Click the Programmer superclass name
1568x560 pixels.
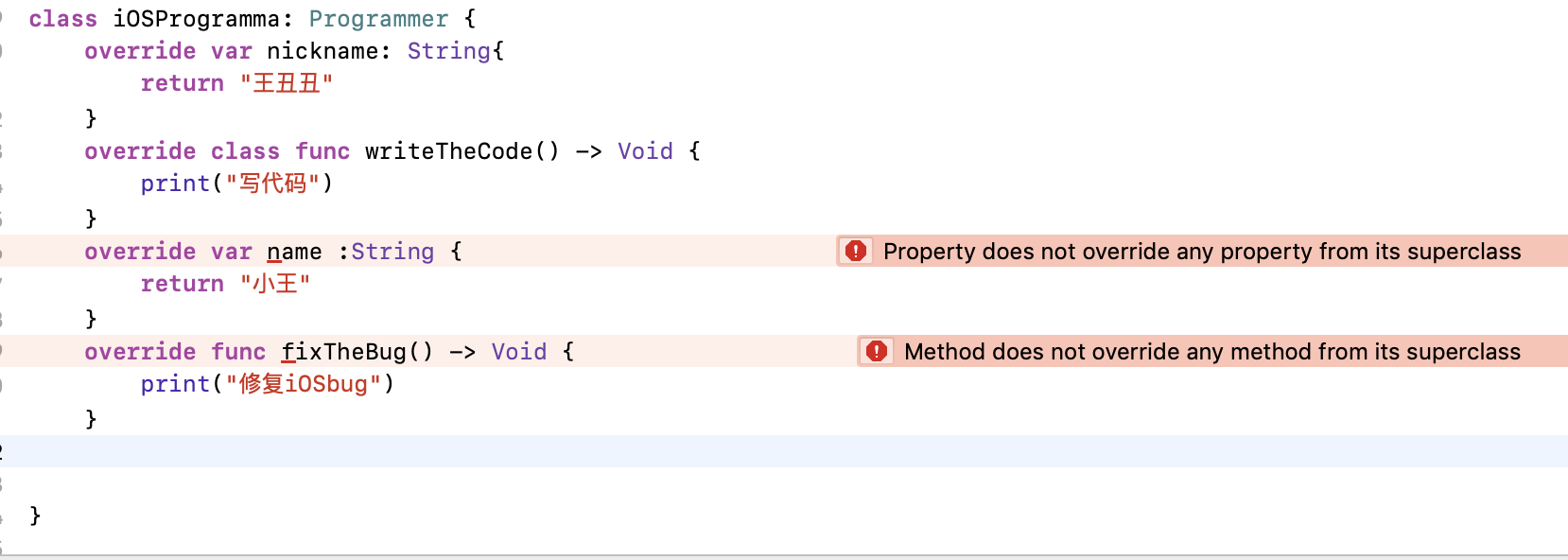(x=378, y=19)
